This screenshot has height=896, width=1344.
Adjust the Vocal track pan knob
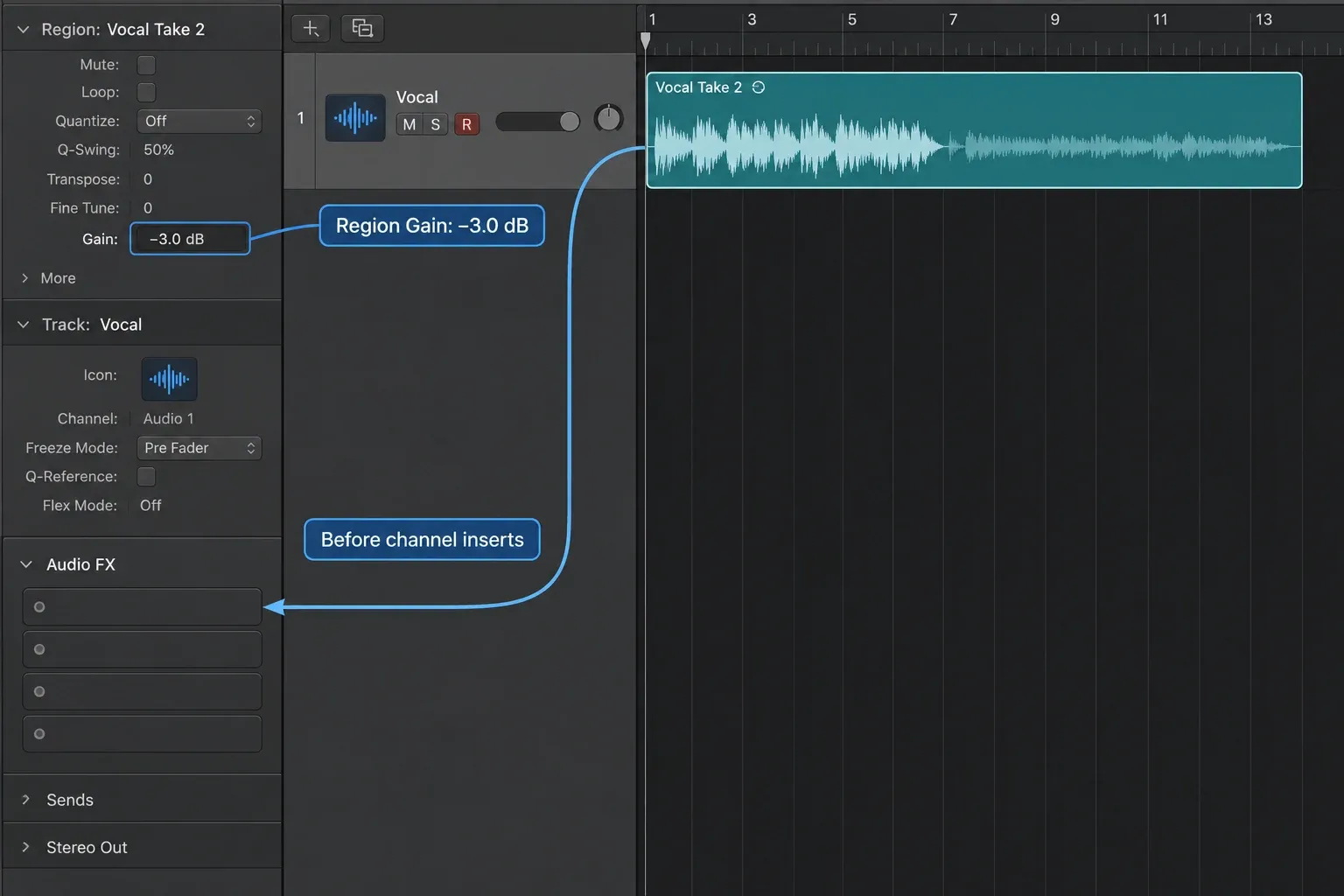coord(608,118)
